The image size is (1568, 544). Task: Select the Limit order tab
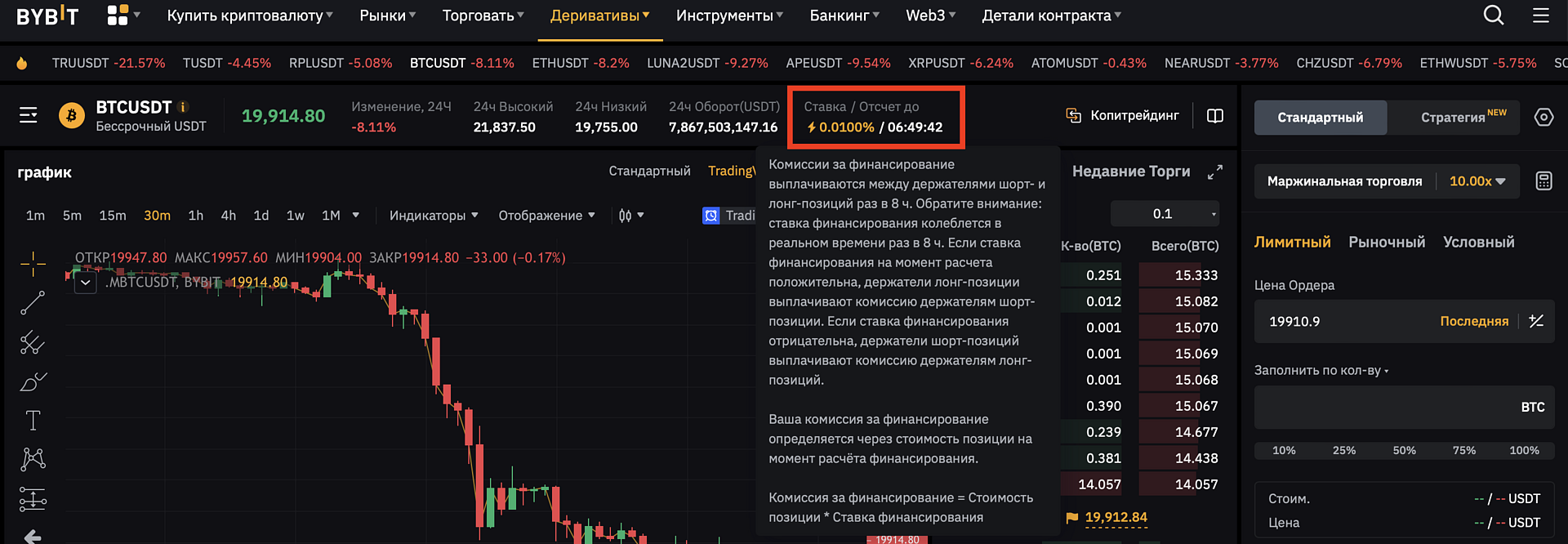[1293, 242]
